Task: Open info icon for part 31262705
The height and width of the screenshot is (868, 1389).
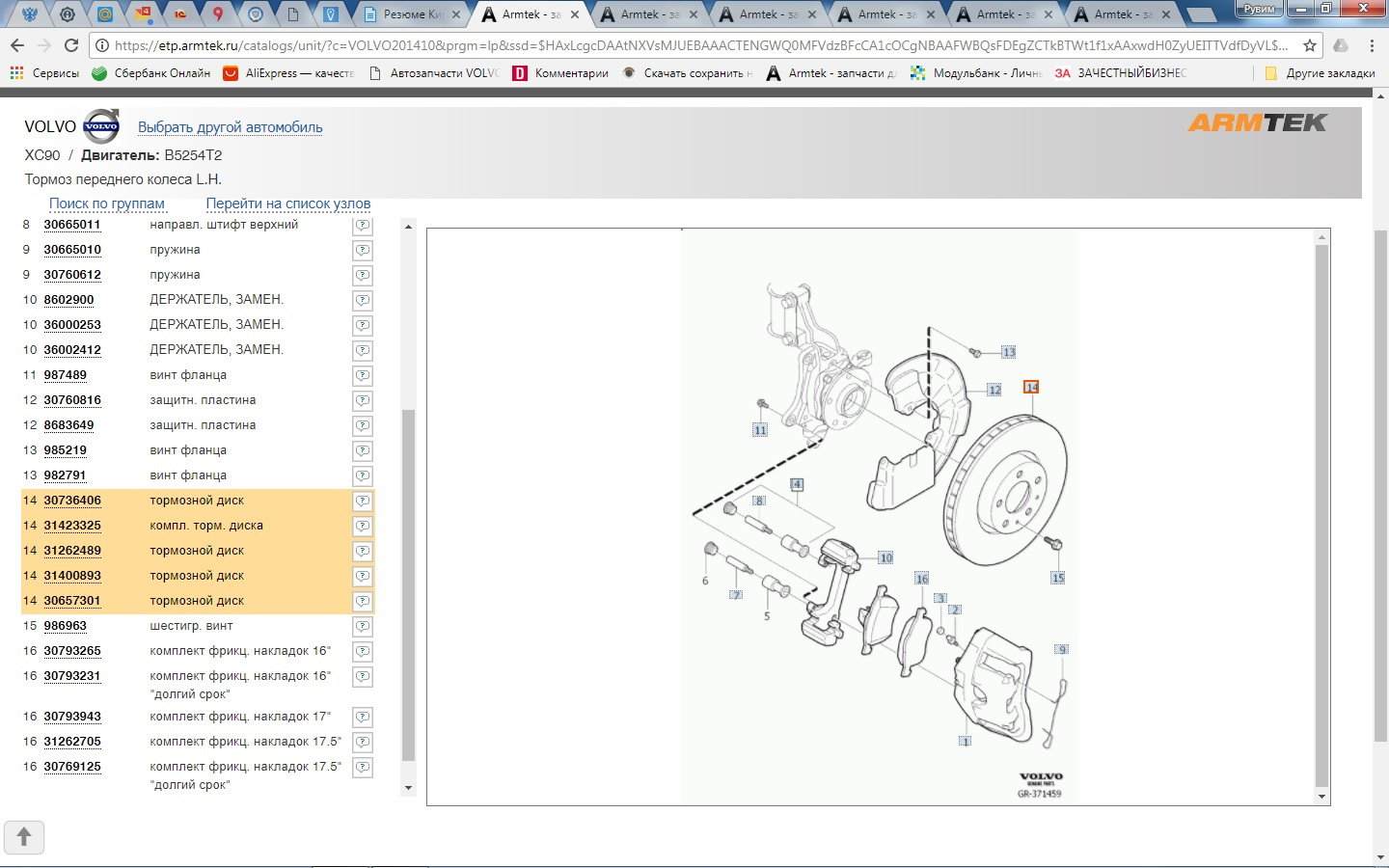Action: (363, 742)
